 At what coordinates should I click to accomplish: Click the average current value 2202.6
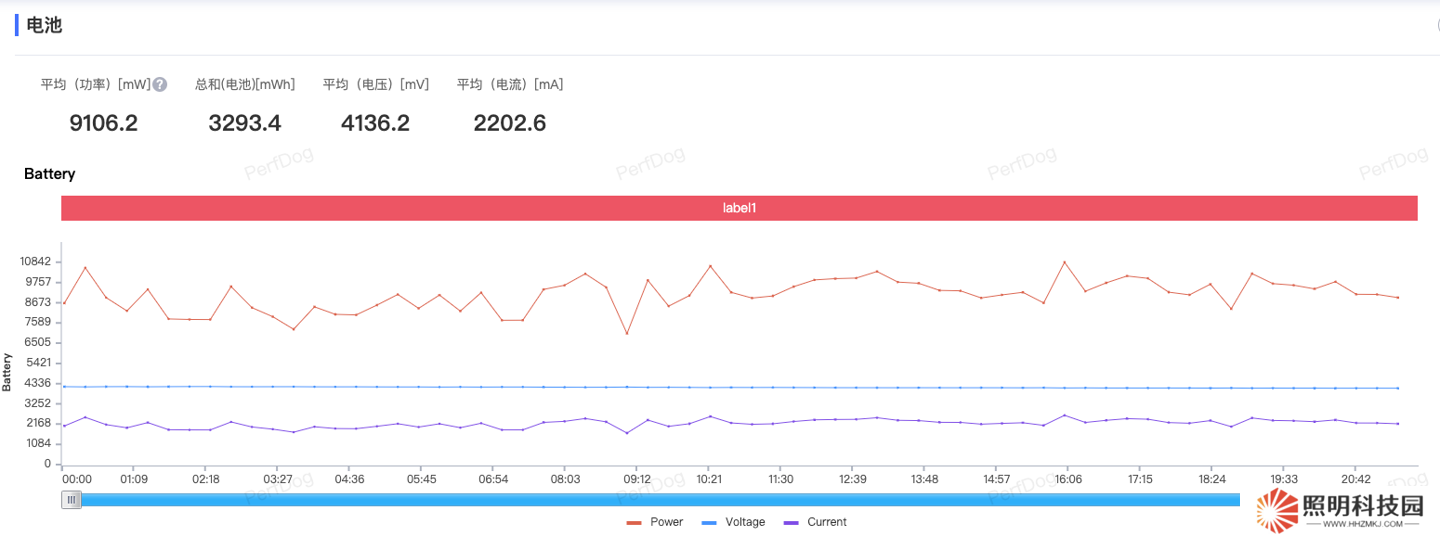coord(510,123)
